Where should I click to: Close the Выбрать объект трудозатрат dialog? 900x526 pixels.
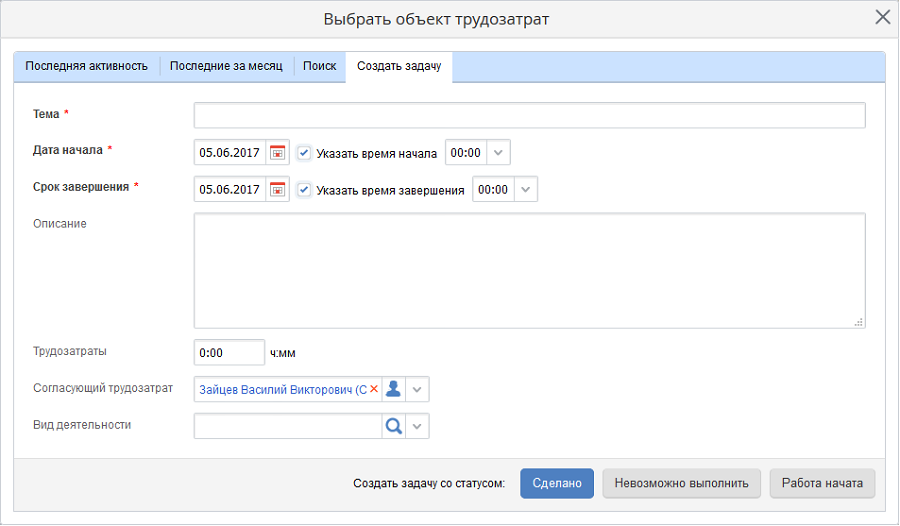(882, 17)
